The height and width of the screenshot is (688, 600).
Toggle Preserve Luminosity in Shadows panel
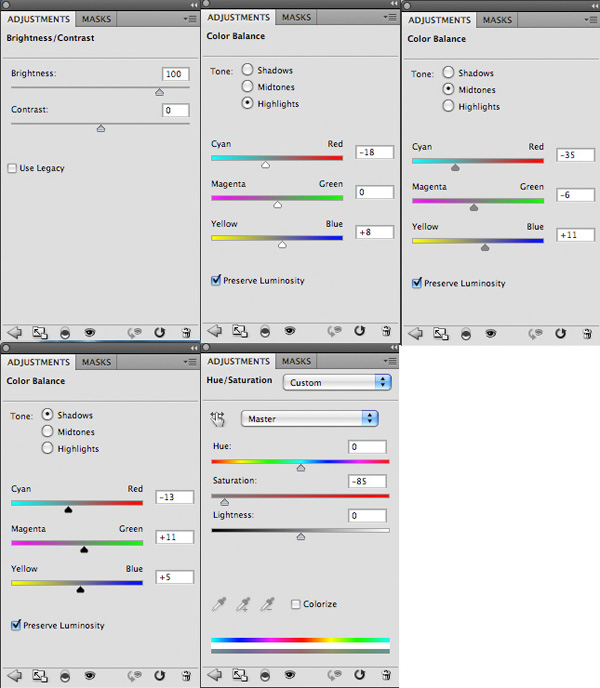point(16,625)
